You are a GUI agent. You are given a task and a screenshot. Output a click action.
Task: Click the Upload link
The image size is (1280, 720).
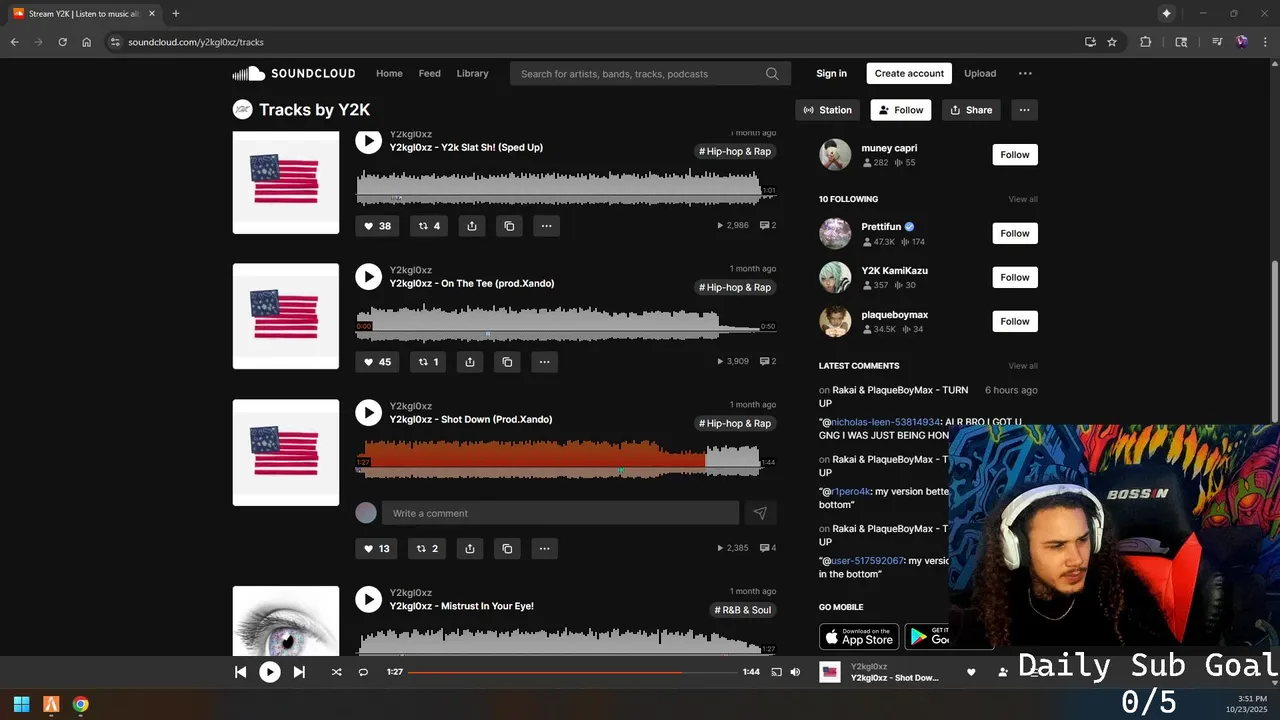tap(980, 73)
